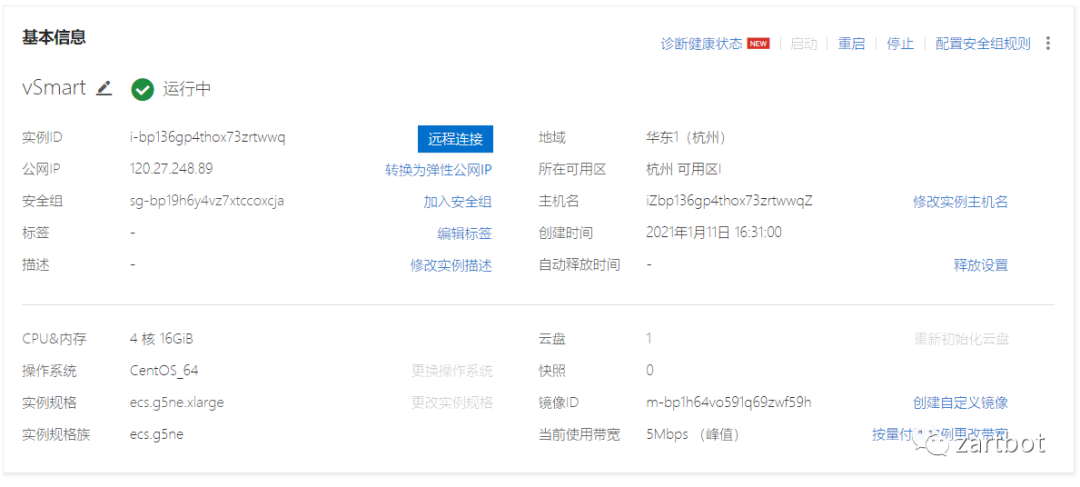Click the greyed 重新初始化云盘 link
The width and height of the screenshot is (1080, 487).
click(962, 339)
